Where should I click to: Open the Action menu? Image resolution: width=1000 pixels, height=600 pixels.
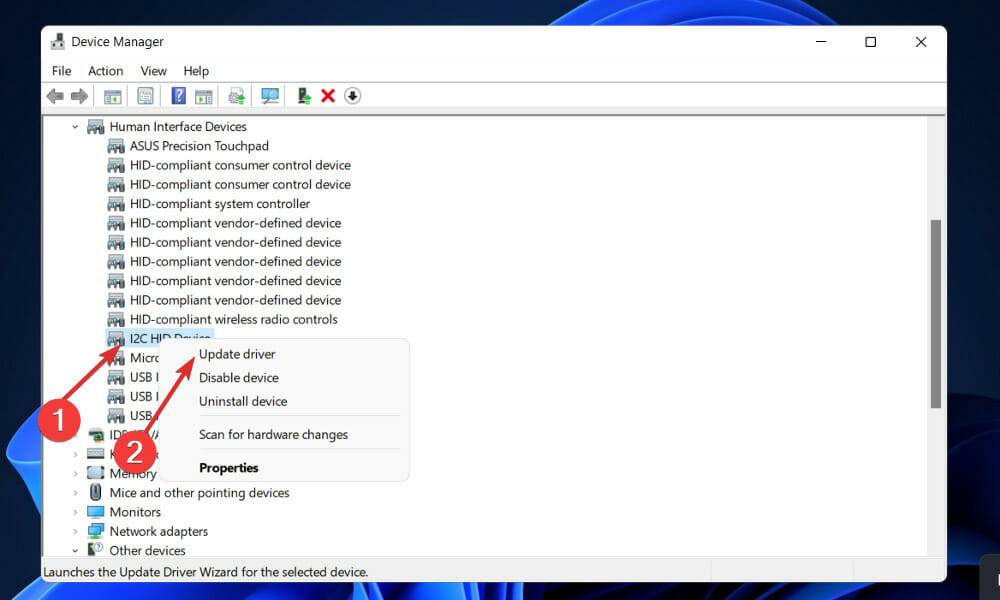pos(105,71)
